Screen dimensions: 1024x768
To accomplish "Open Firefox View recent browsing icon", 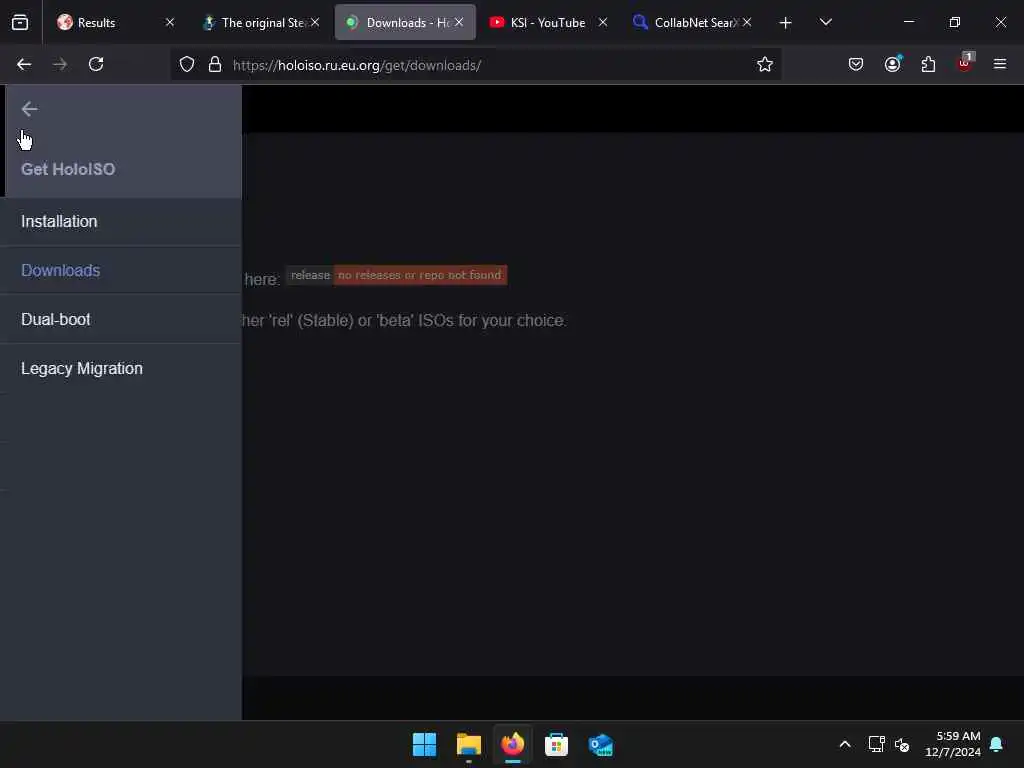I will click(x=20, y=23).
